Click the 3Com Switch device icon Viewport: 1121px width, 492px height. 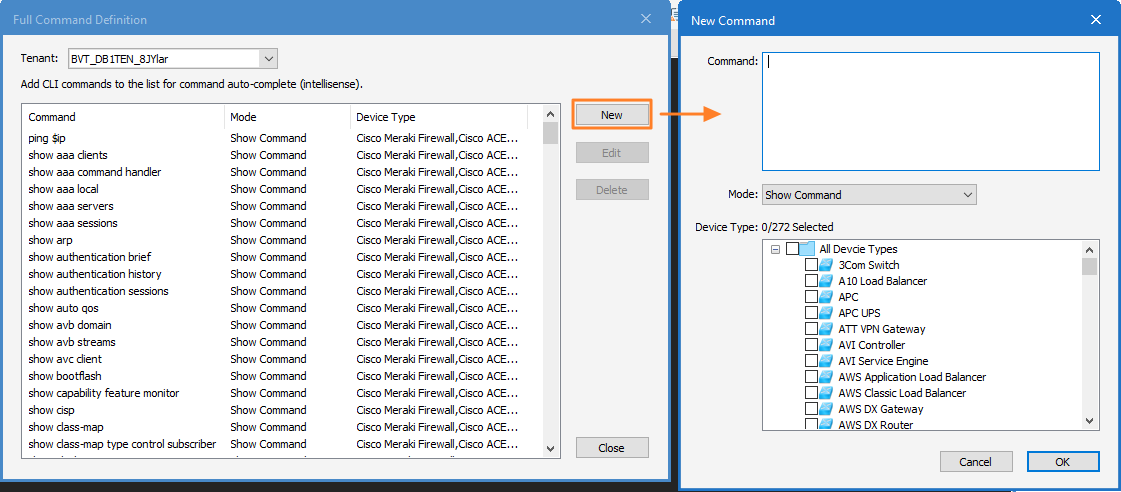pos(826,265)
